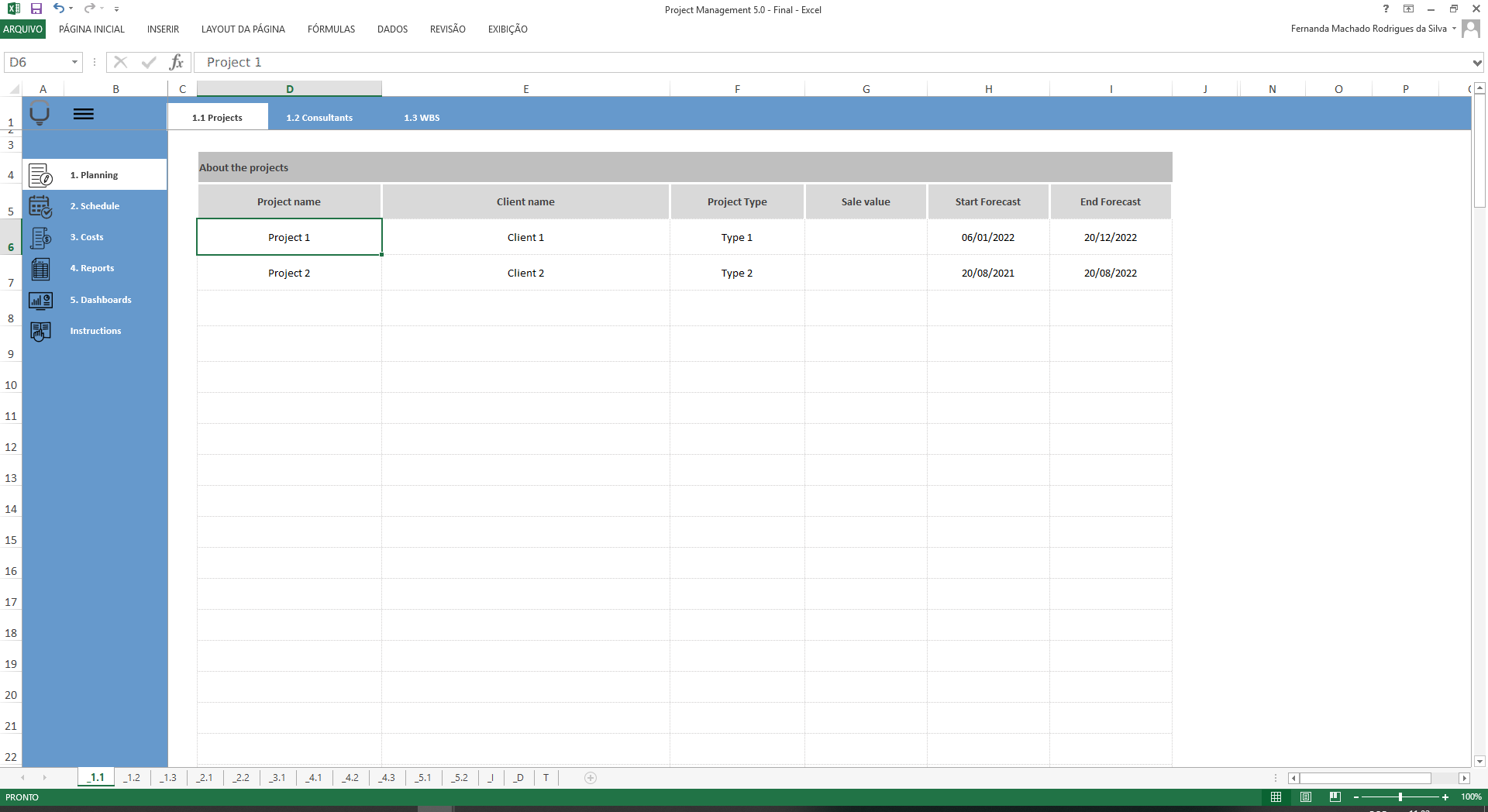Open the 5. Dashboards sidebar icon
Viewport: 1488px width, 812px height.
coord(40,300)
